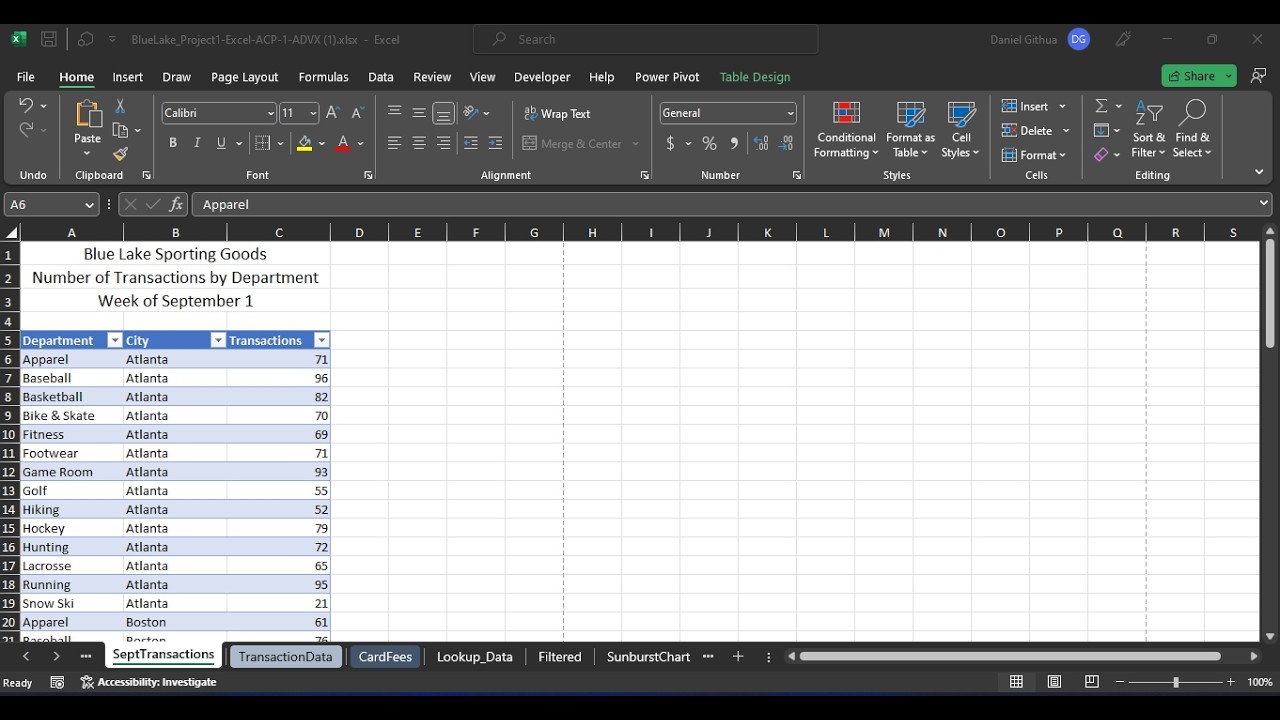Image resolution: width=1280 pixels, height=720 pixels.
Task: Toggle Bold formatting
Action: [173, 143]
